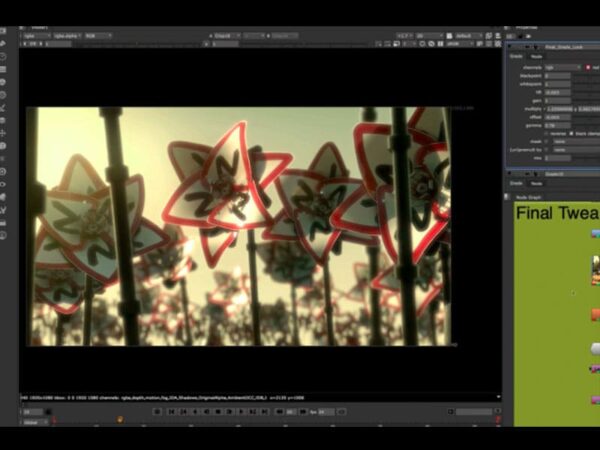Click the orange timeline playhead marker

[120, 420]
